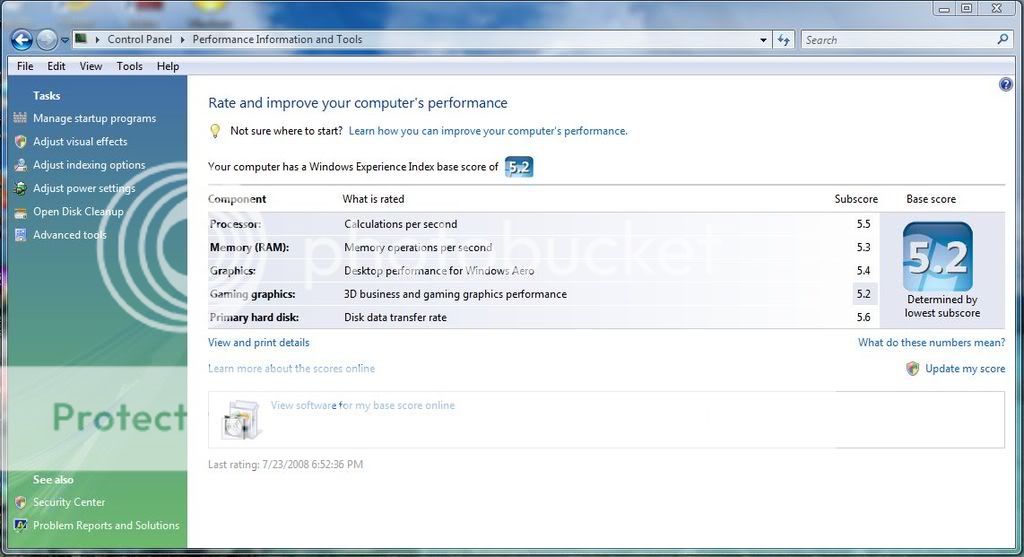This screenshot has height=557, width=1024.
Task: Click the Refresh button beside address bar
Action: pos(784,40)
